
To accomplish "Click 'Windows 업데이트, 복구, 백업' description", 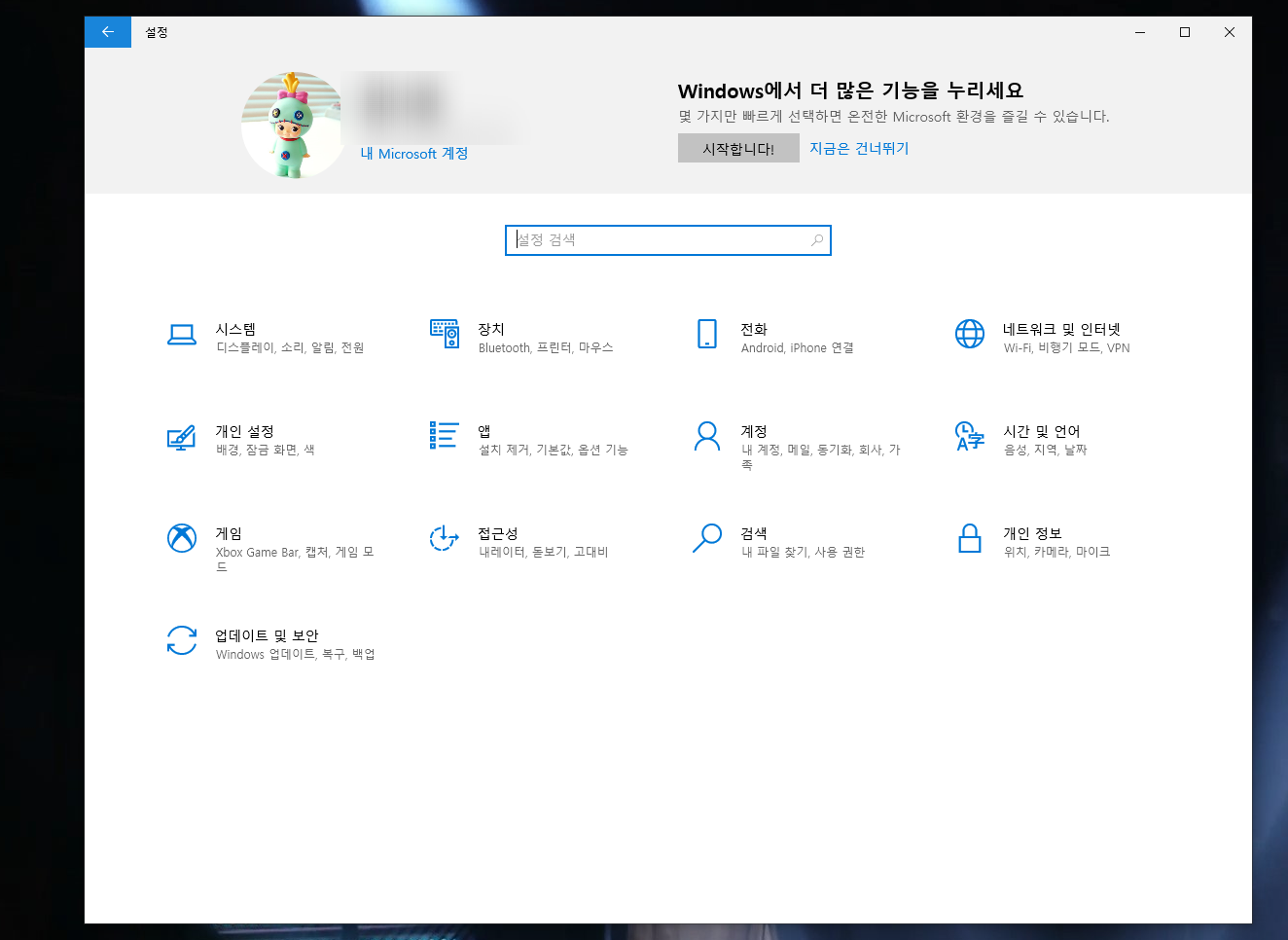I will (296, 655).
